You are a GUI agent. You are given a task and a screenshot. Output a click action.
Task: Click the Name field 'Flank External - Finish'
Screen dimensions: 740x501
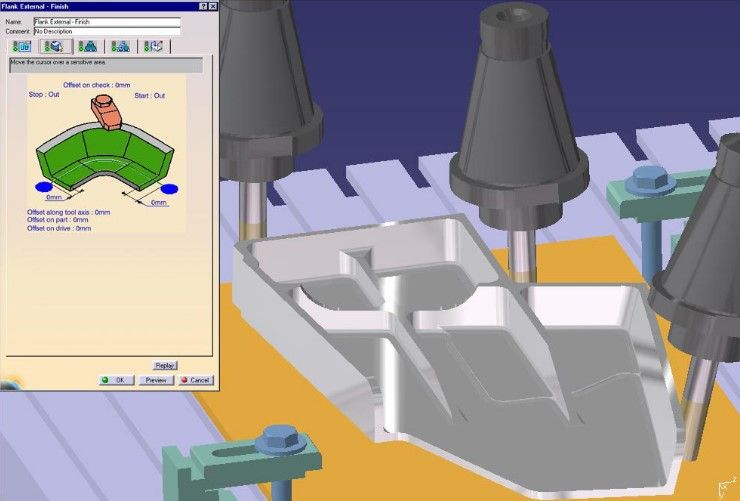pos(107,21)
